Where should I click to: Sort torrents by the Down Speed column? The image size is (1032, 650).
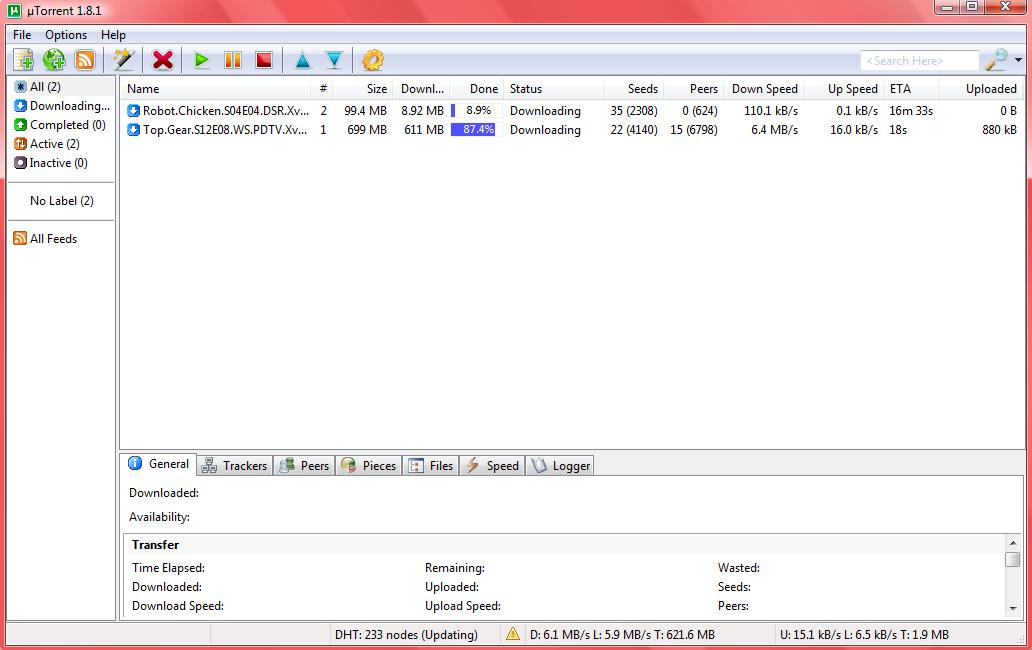tap(764, 89)
